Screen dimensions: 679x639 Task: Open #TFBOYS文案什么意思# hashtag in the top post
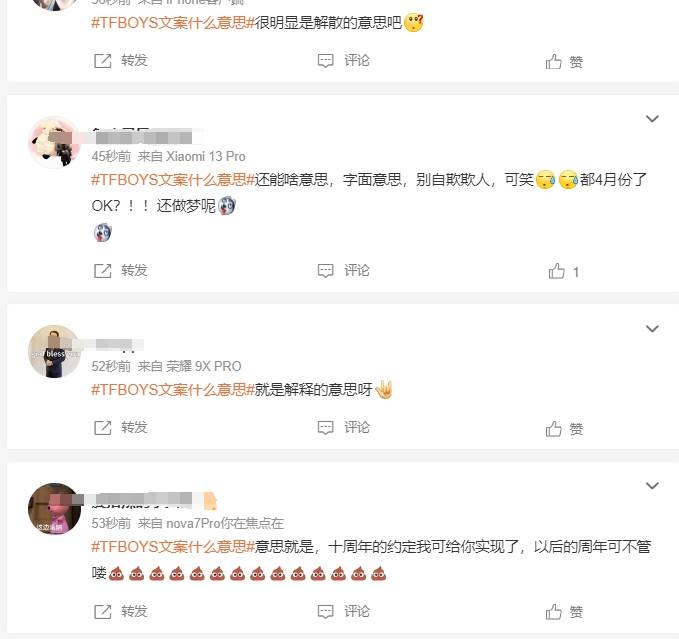172,23
